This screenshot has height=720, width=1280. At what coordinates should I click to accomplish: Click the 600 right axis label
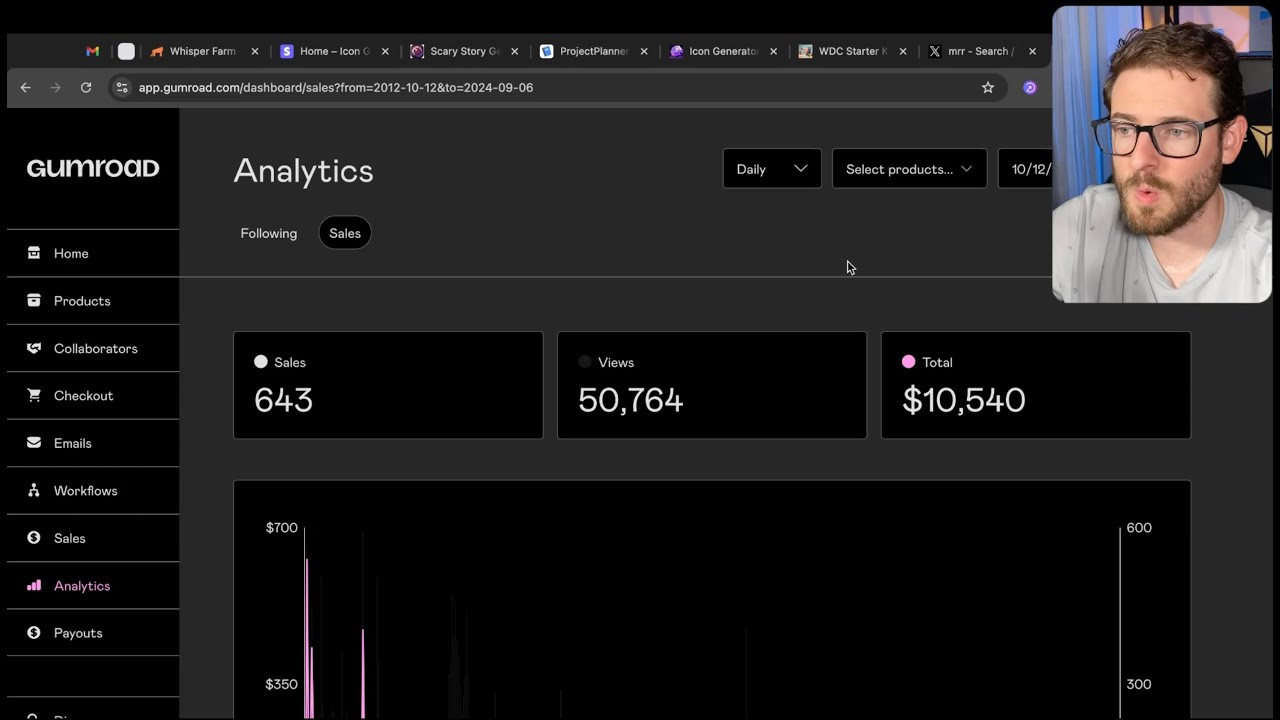[1139, 527]
